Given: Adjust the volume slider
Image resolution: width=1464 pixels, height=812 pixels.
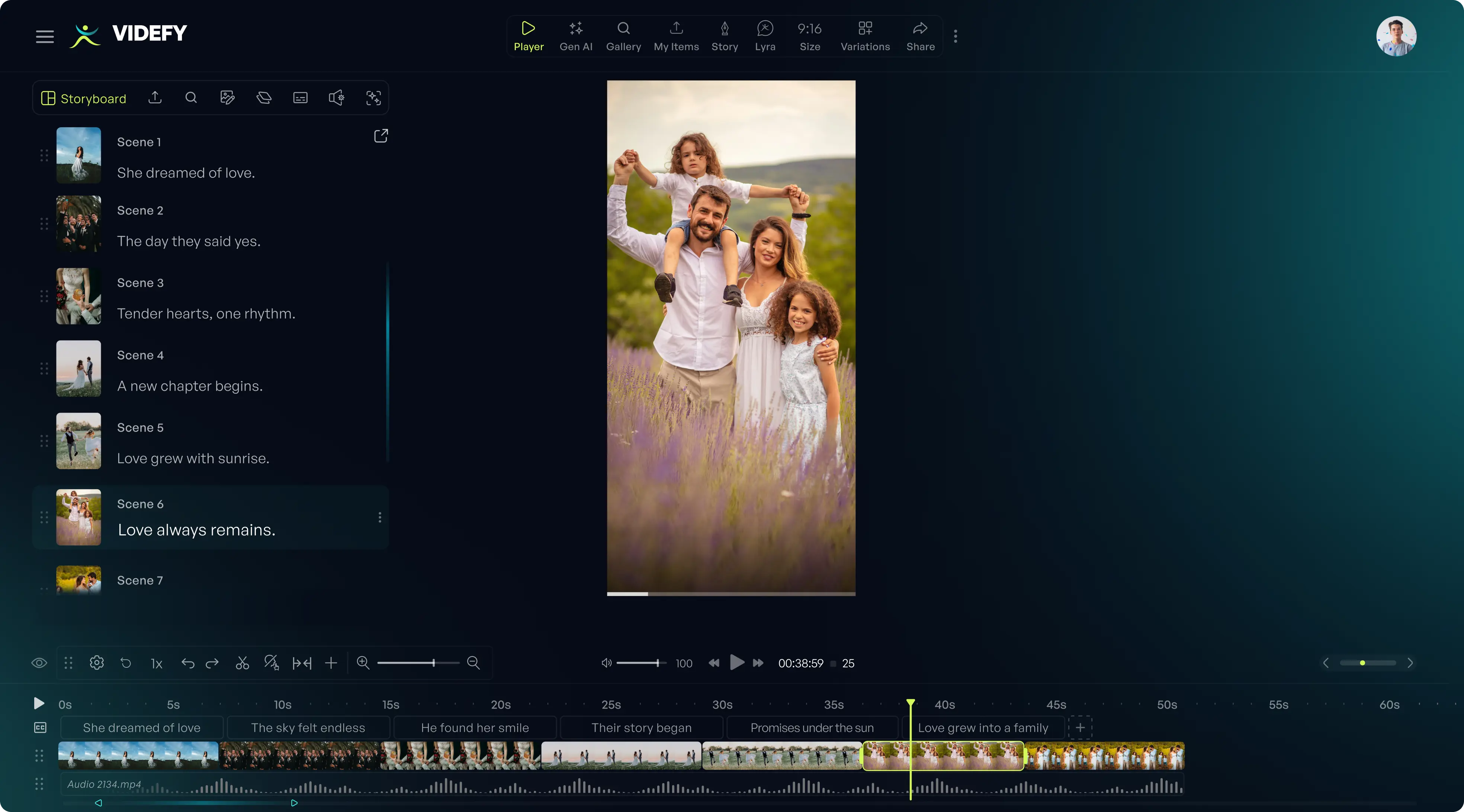Looking at the screenshot, I should tap(641, 663).
